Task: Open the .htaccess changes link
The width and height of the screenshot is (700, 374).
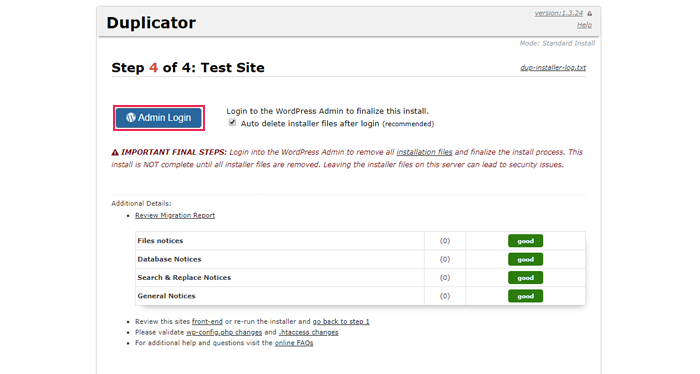Action: coord(308,332)
